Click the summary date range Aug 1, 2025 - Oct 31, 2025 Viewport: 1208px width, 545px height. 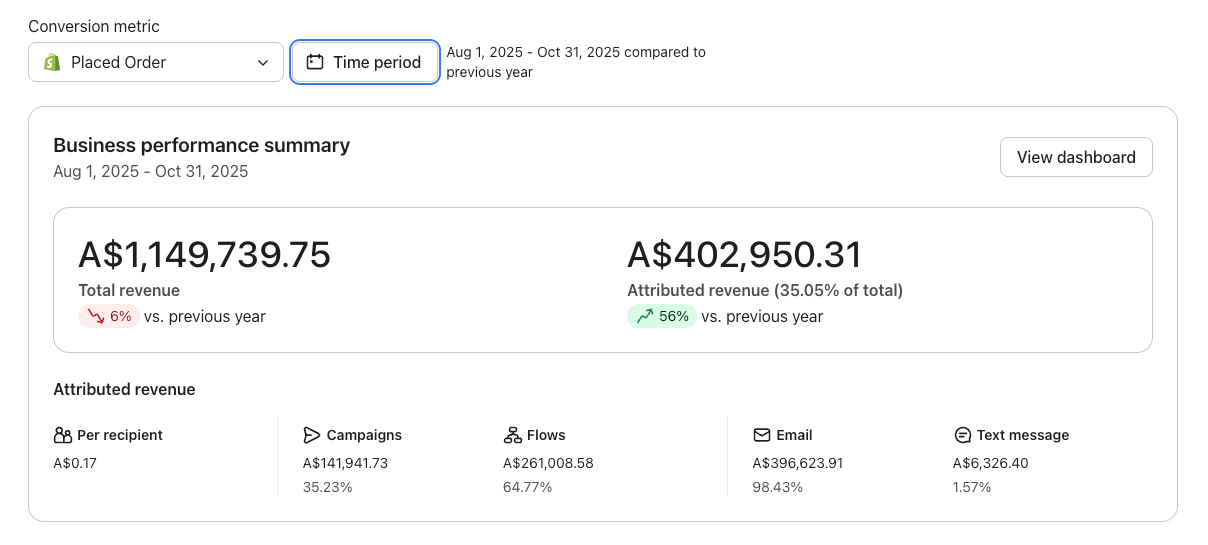(x=151, y=171)
